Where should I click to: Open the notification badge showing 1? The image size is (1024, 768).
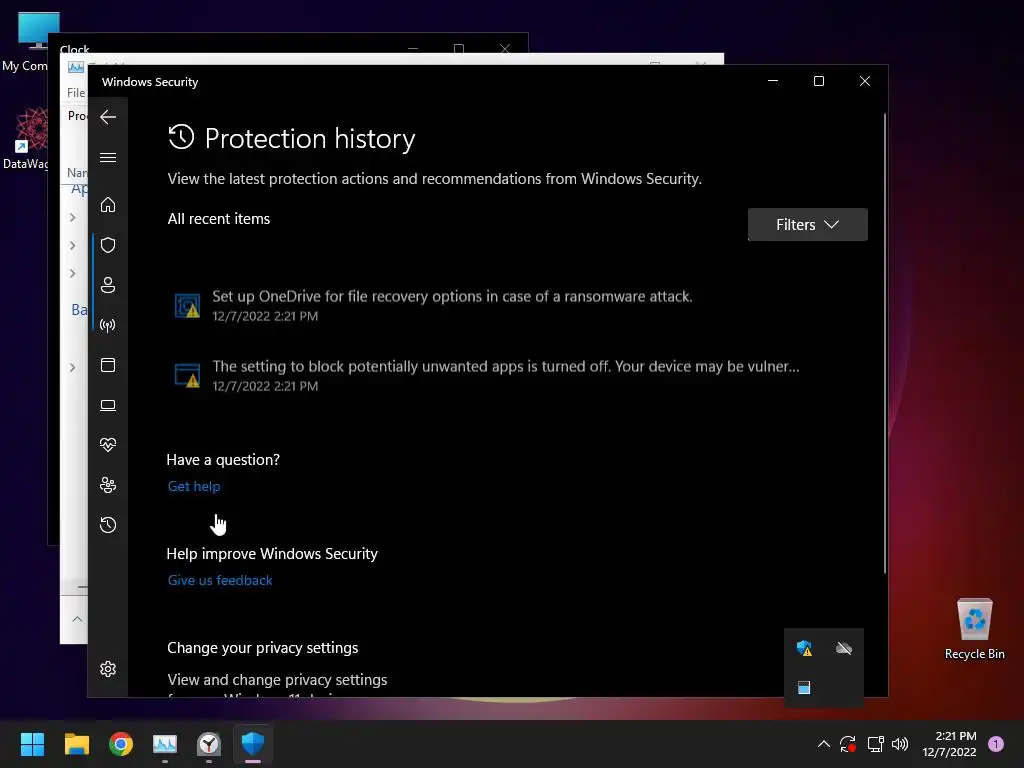[996, 744]
